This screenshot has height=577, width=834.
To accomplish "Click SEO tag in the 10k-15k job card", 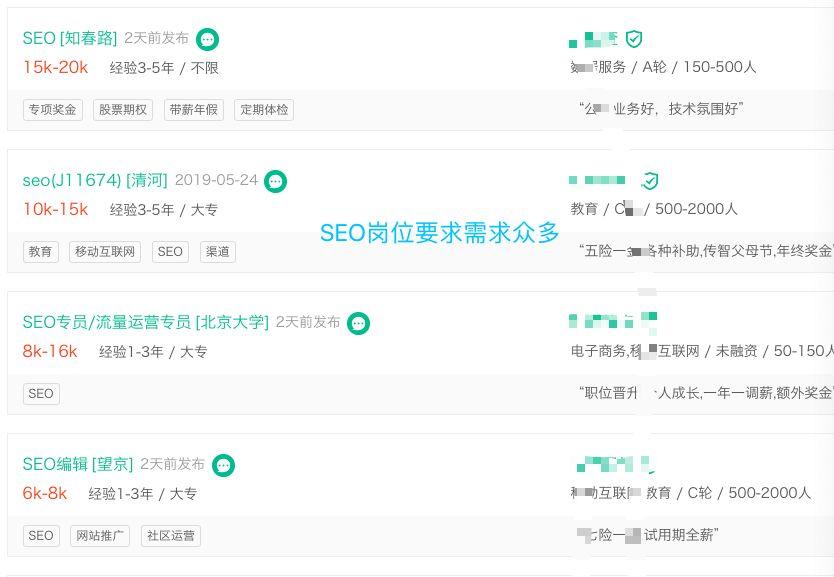I will (x=170, y=252).
